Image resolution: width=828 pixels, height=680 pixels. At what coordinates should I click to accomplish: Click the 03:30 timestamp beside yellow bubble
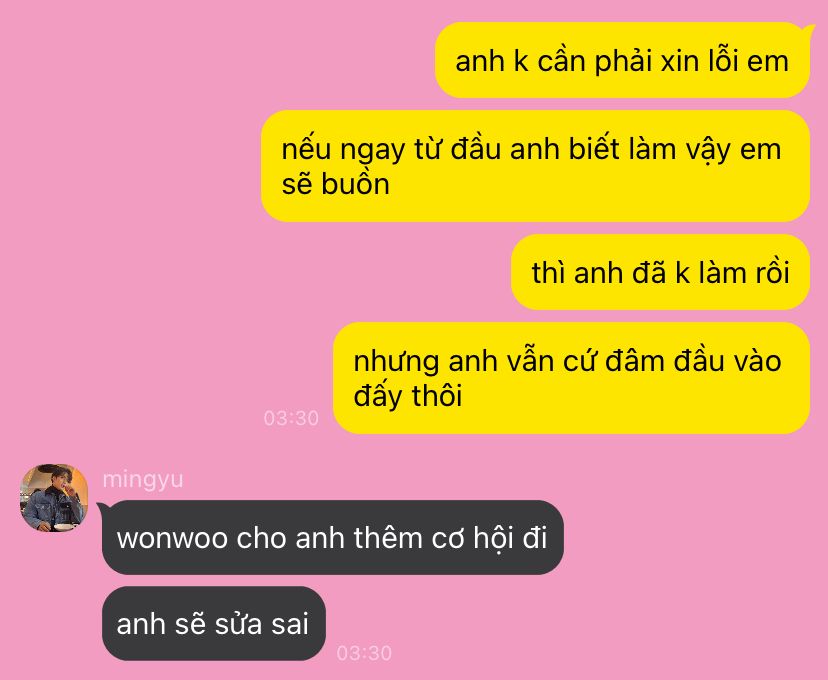coord(291,418)
